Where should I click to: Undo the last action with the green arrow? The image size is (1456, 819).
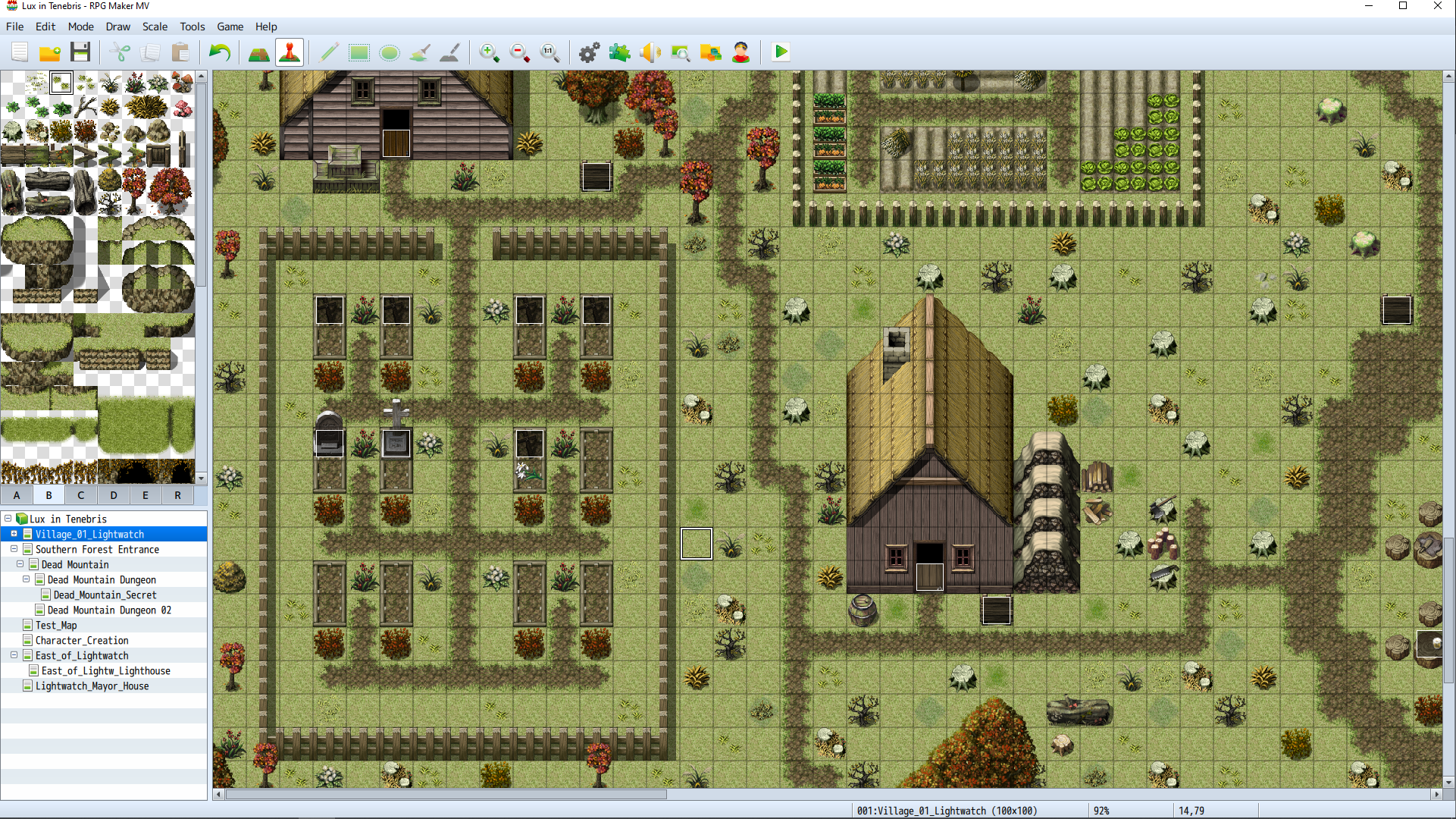220,52
